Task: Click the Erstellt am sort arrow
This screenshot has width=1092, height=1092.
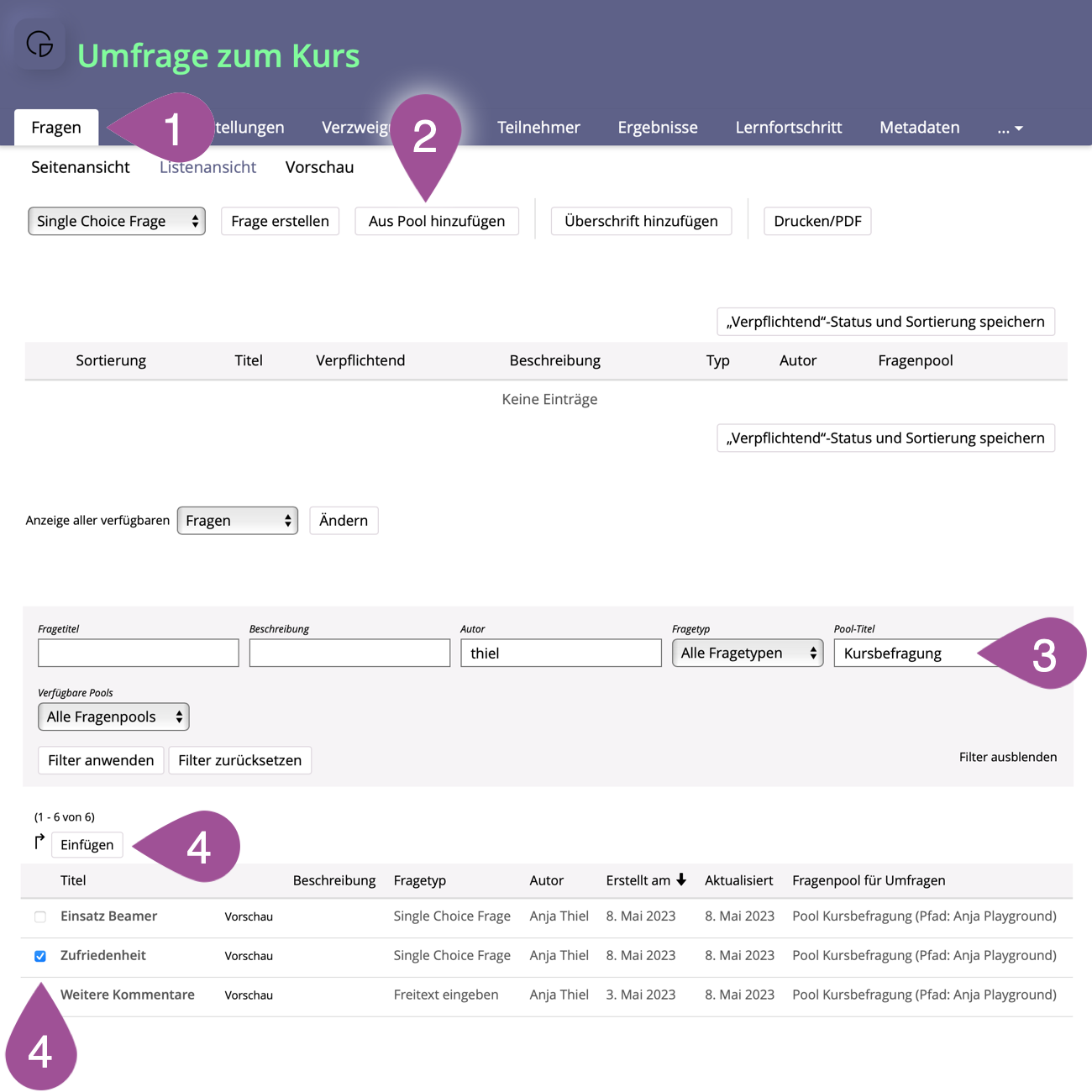Action: pos(681,879)
